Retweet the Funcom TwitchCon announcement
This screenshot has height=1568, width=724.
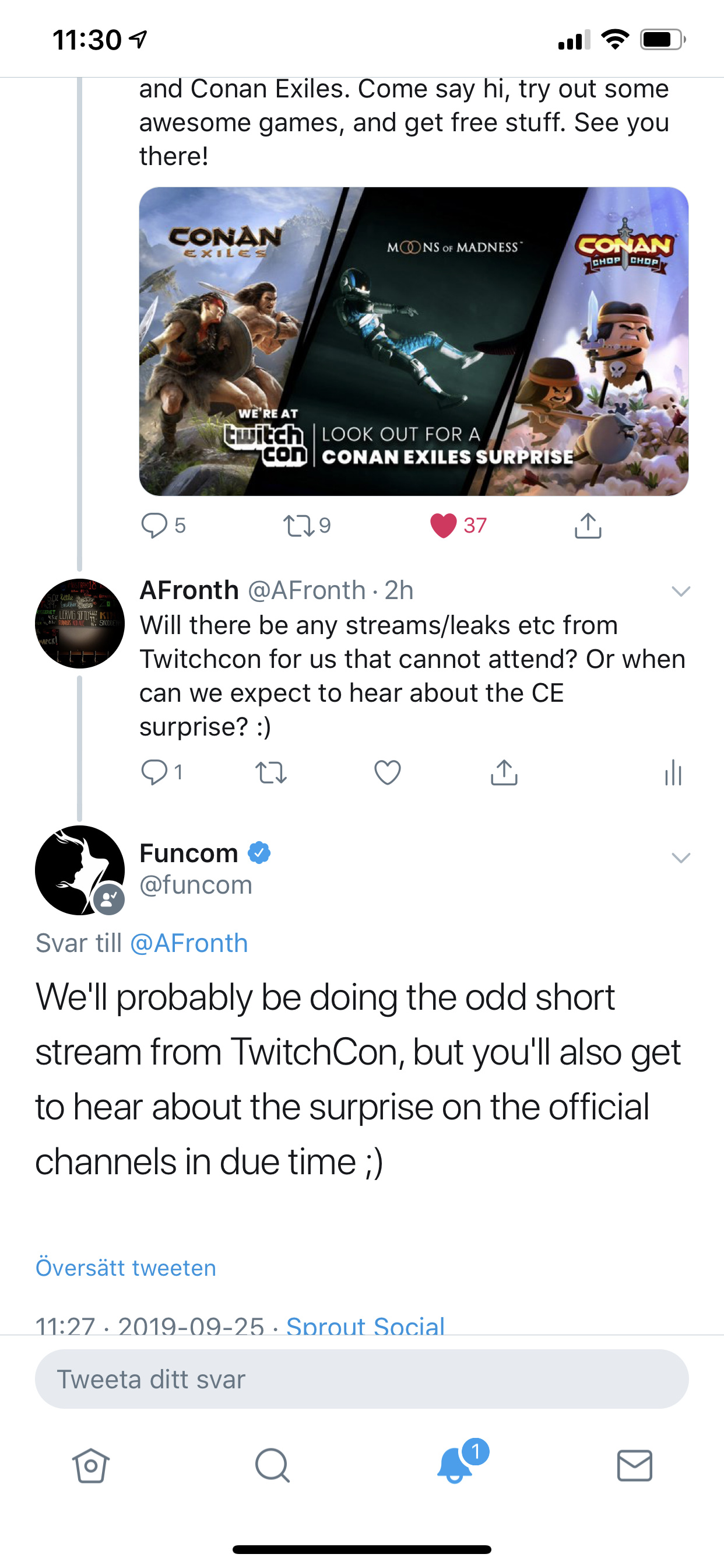point(298,526)
